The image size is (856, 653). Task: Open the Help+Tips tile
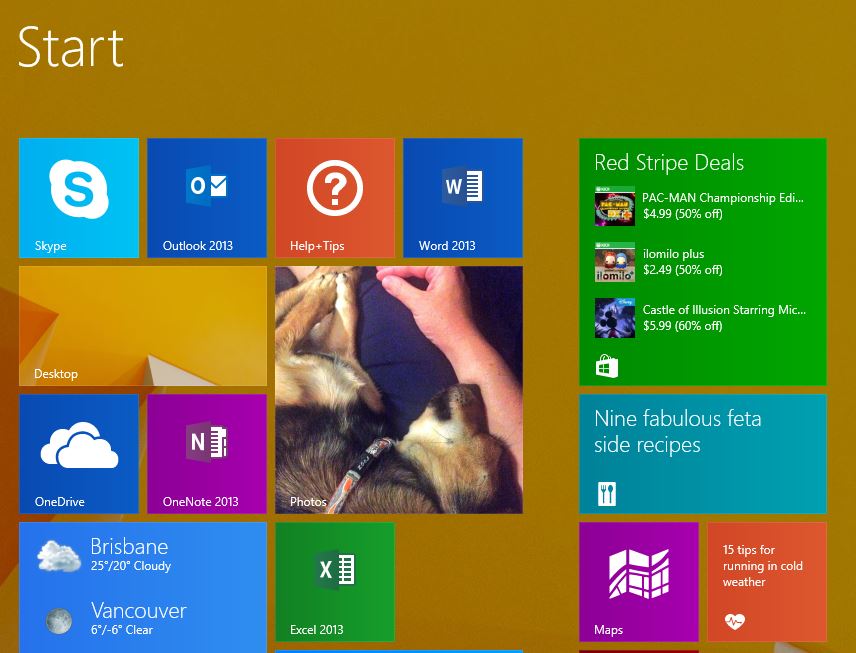tap(335, 198)
